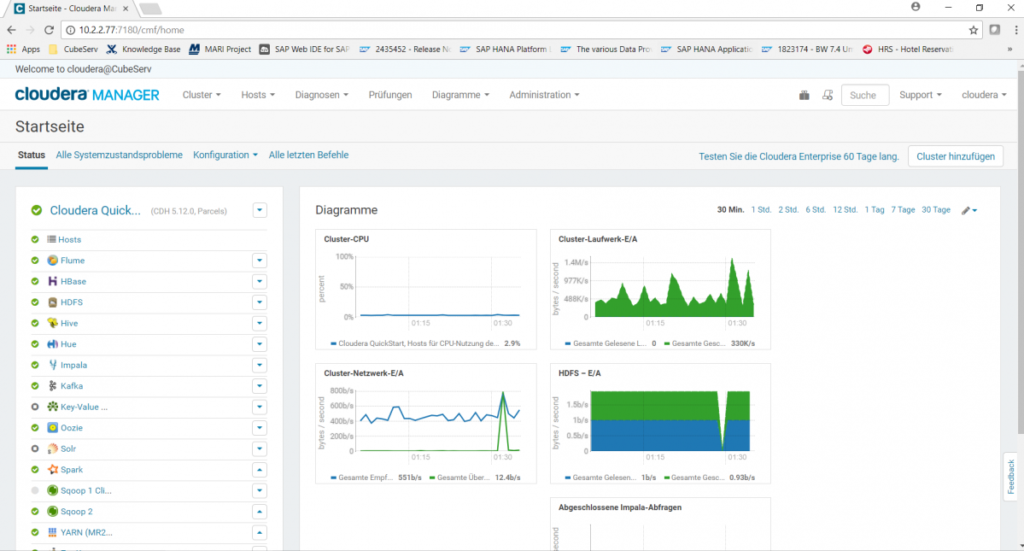Click Cluster hinzufügen button
This screenshot has width=1024, height=551.
[955, 157]
